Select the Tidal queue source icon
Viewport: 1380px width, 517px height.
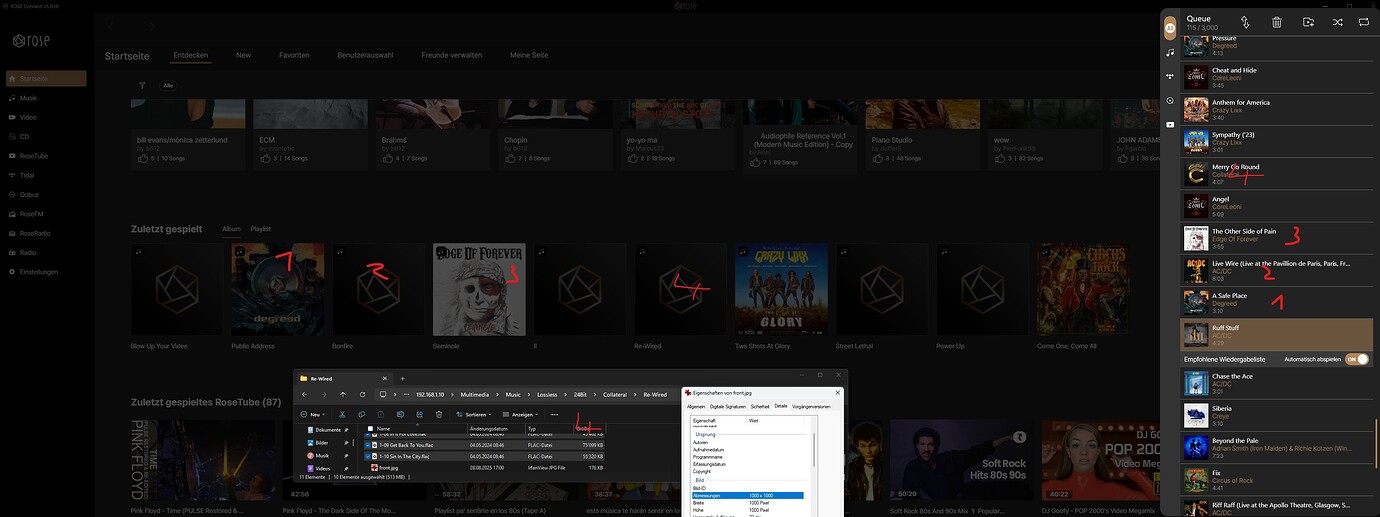[1170, 76]
